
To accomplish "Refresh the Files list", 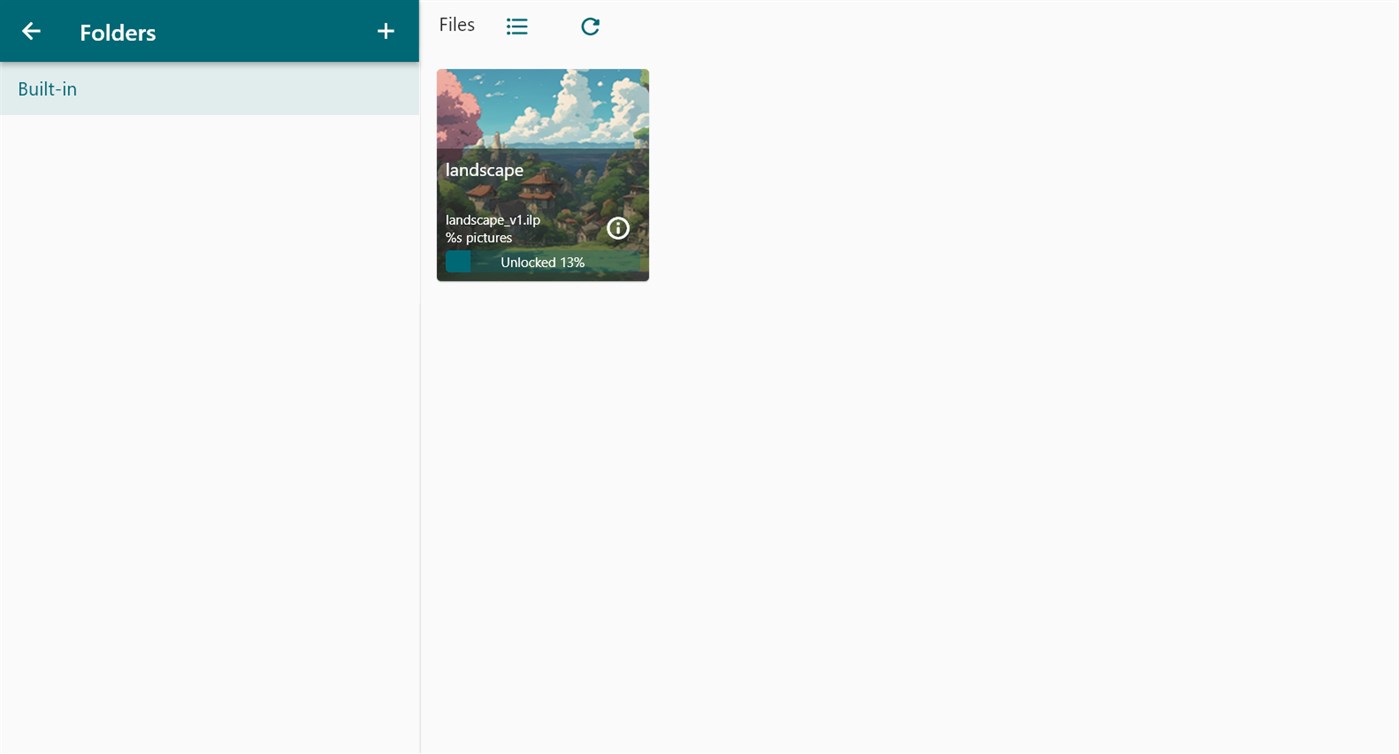I will [590, 25].
